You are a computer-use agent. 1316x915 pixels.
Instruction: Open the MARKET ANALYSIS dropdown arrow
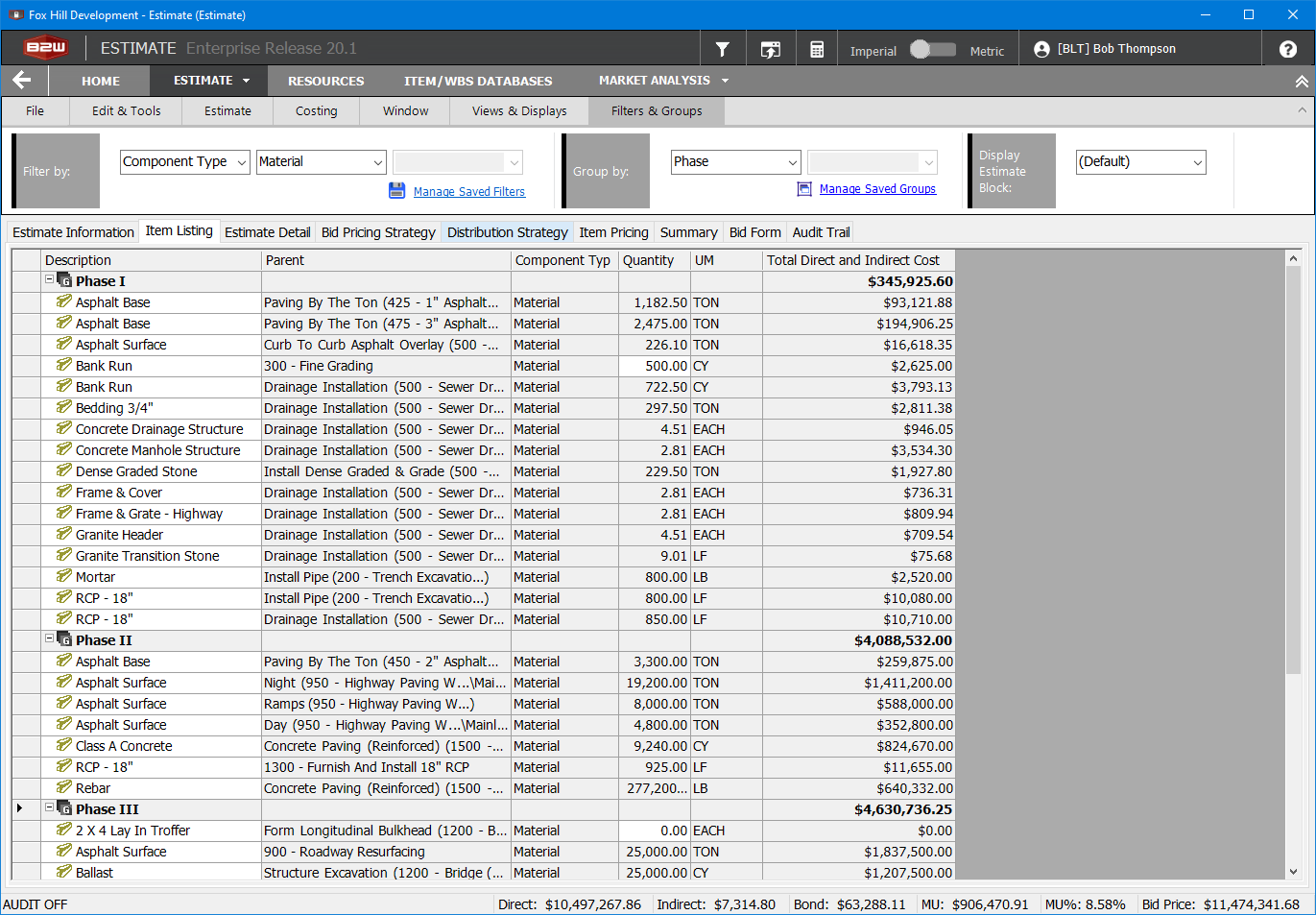(x=725, y=81)
